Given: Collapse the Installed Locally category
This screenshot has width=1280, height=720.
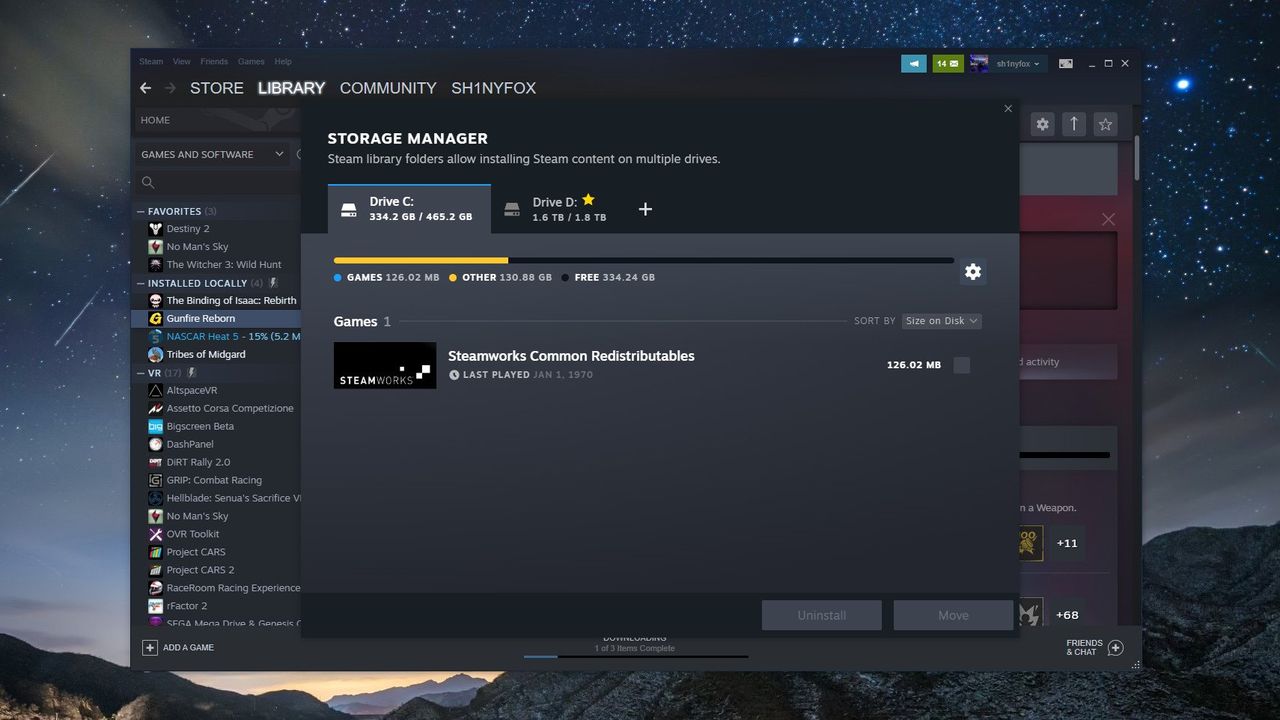Looking at the screenshot, I should tap(140, 283).
